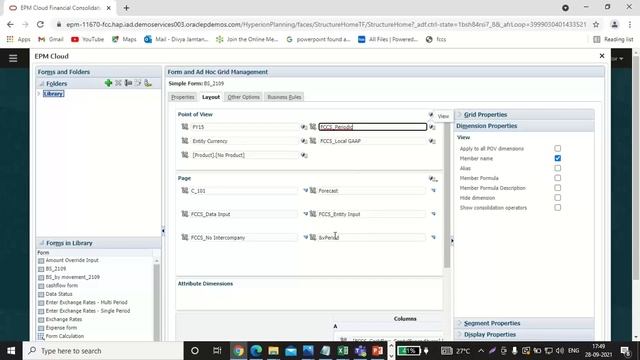Open PowerPoint from the taskbar
The height and width of the screenshot is (360, 640).
click(x=378, y=351)
